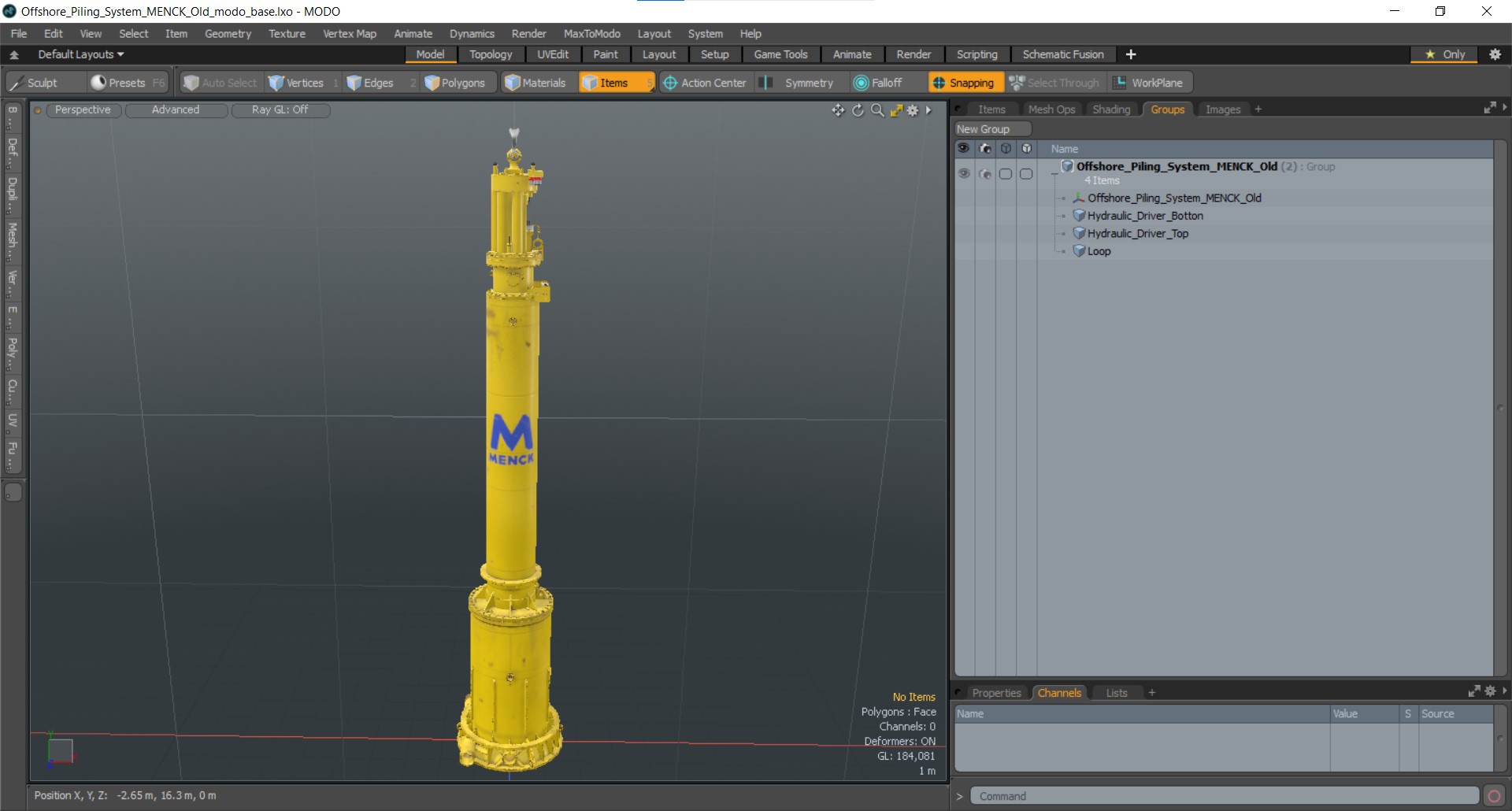Switch to the Lists tab

(1117, 693)
